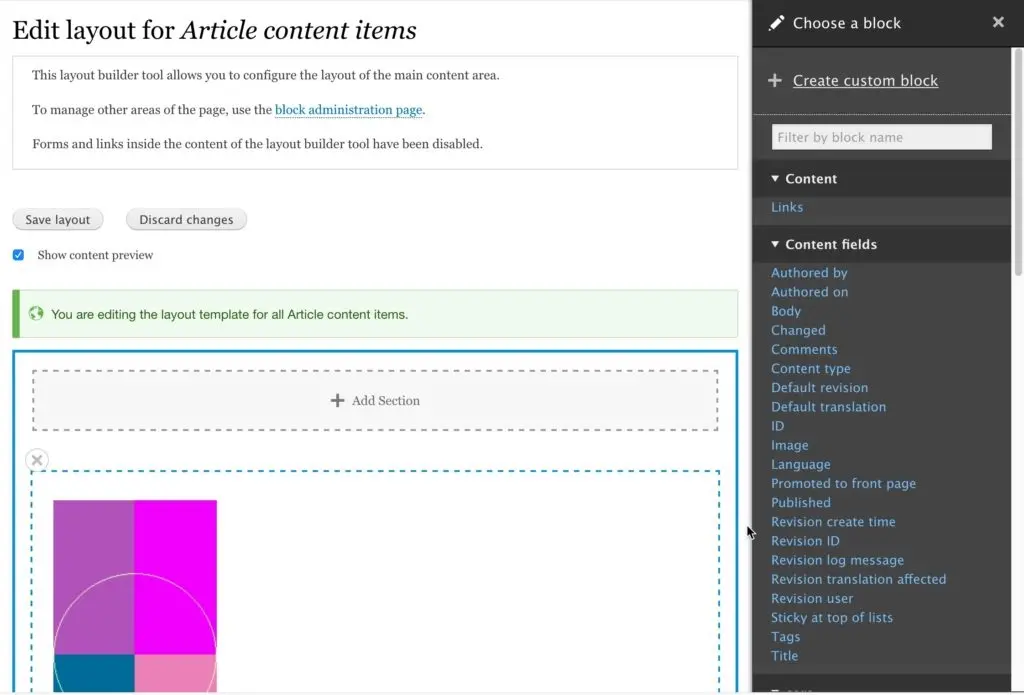Toggle Show content preview checkbox
This screenshot has height=695, width=1024.
click(18, 255)
